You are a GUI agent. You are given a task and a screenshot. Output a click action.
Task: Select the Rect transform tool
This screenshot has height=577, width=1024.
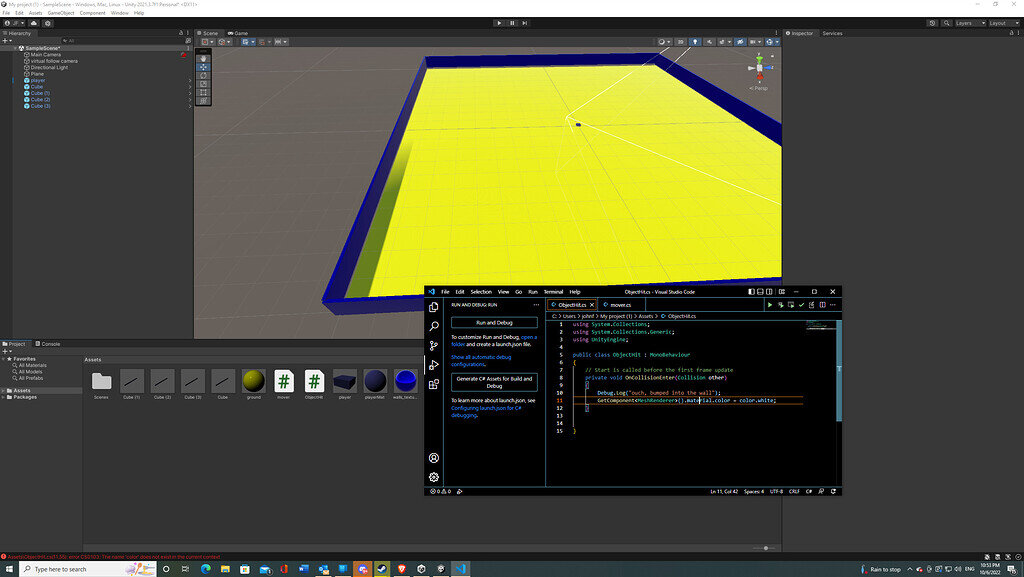204,91
